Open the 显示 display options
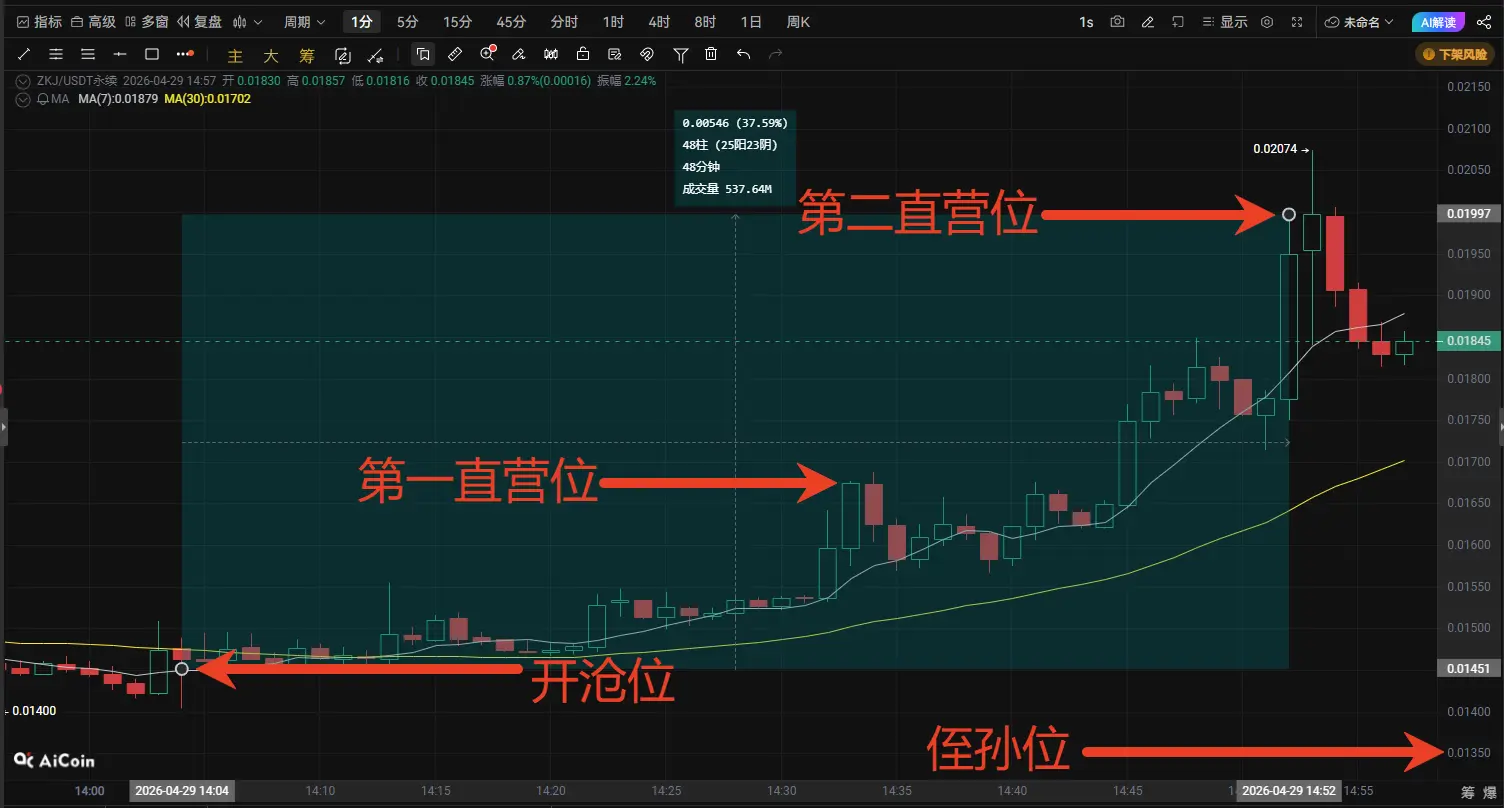This screenshot has height=808, width=1504. (x=1225, y=22)
